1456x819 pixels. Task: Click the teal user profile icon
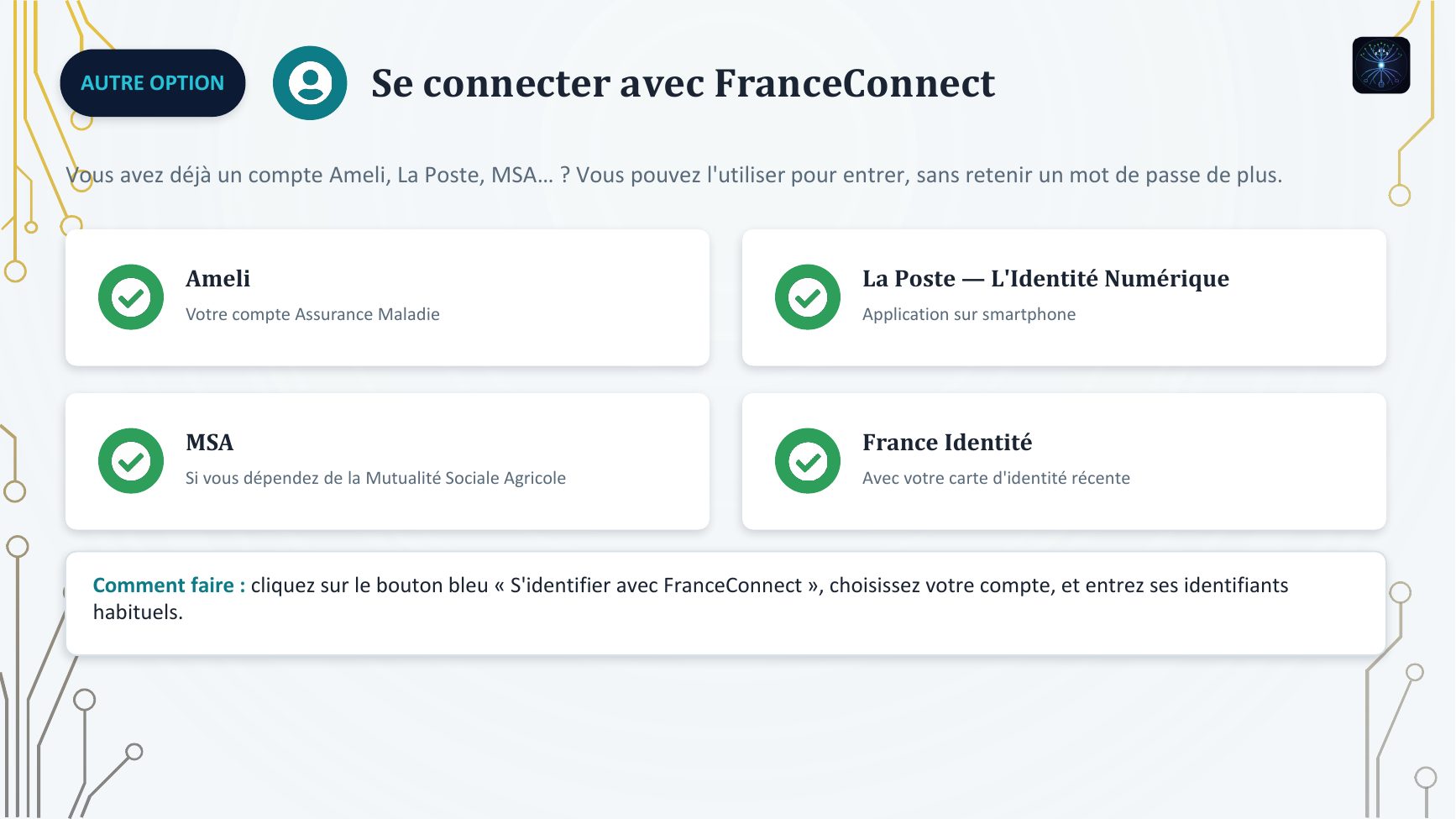310,83
